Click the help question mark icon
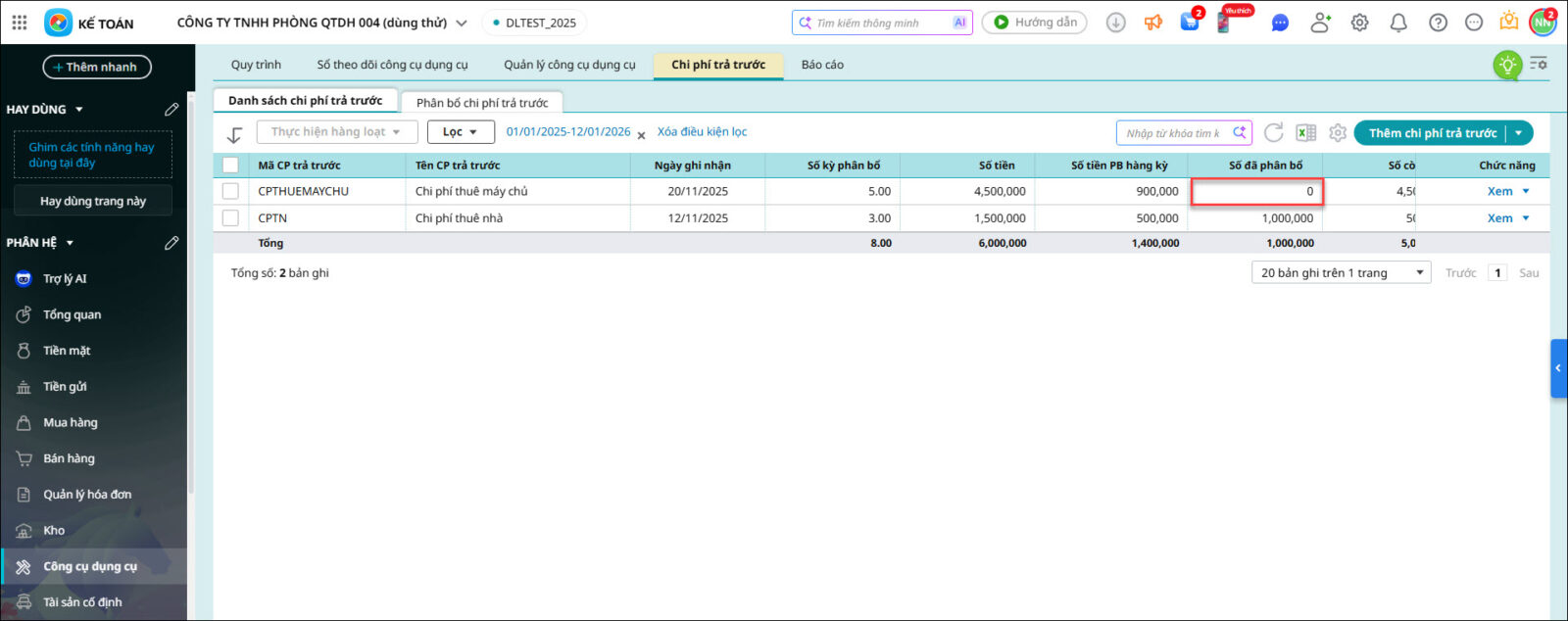 click(1438, 23)
